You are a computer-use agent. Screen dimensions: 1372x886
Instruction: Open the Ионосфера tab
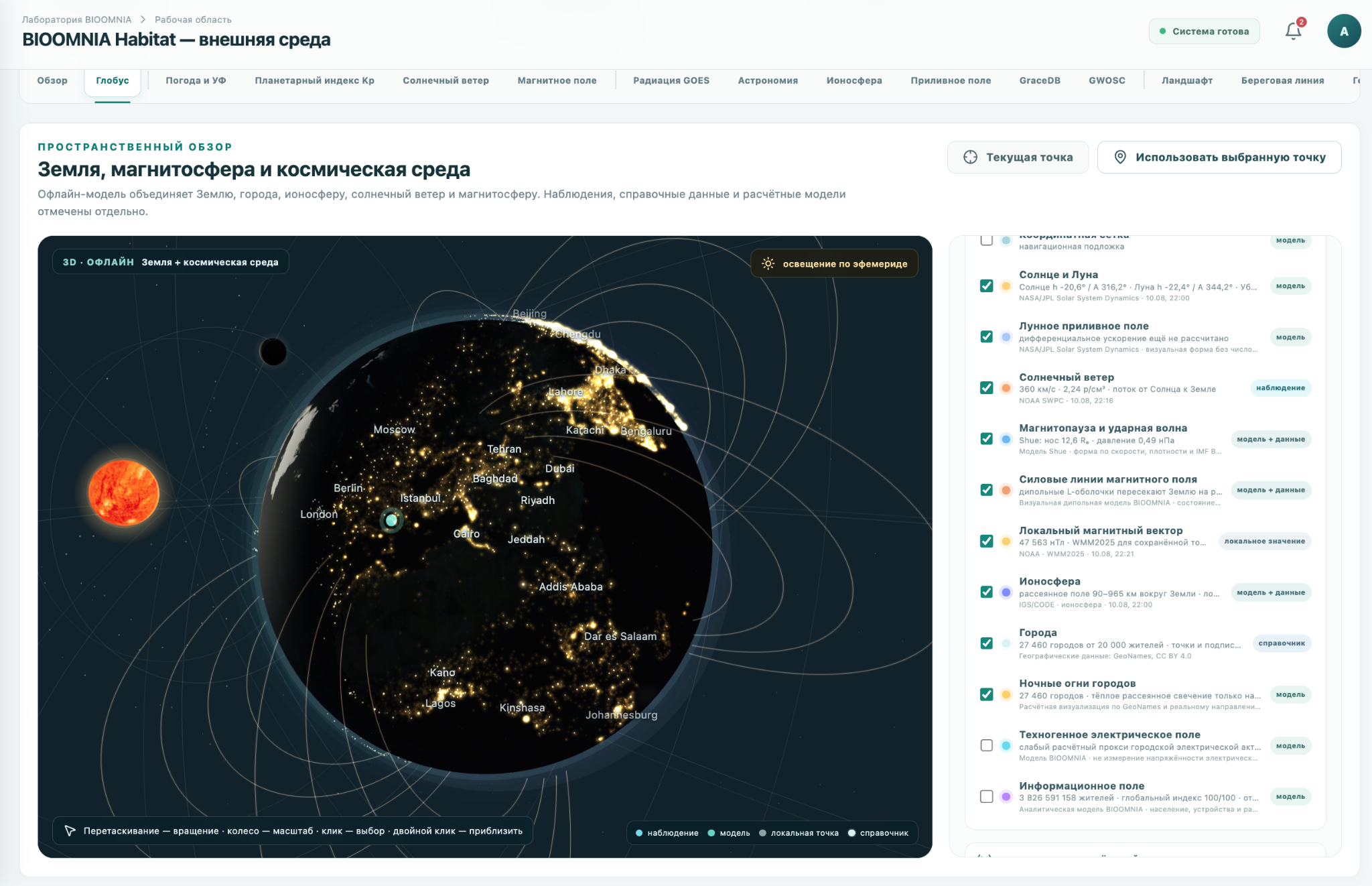[x=854, y=80]
